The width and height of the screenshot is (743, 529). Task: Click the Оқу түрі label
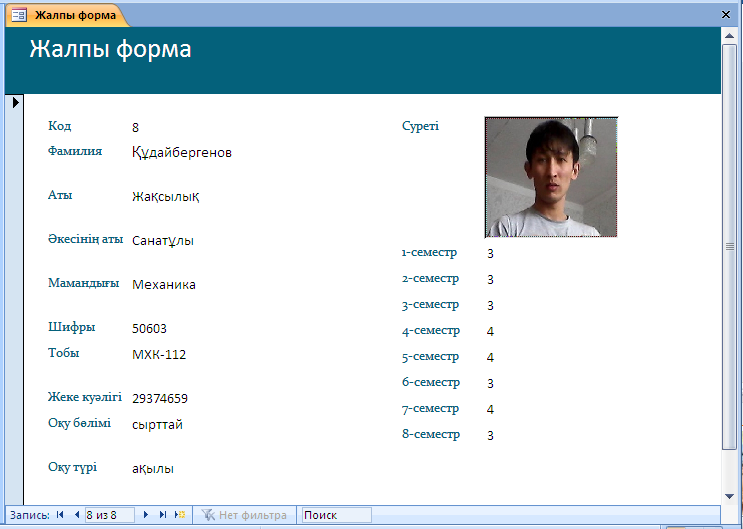72,467
